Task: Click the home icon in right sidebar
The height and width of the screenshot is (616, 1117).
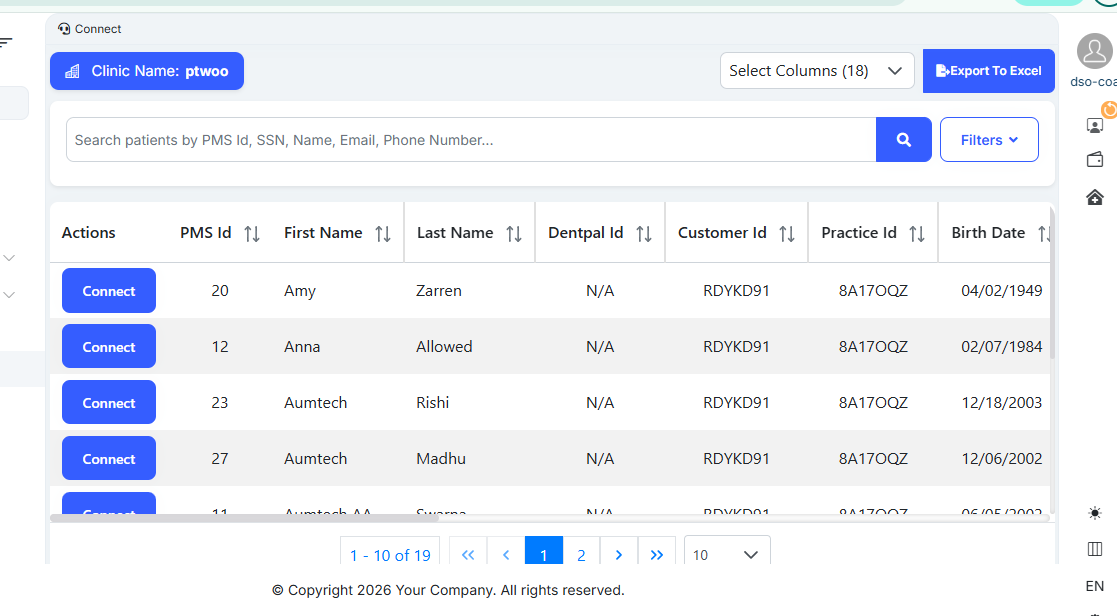Action: [1094, 197]
